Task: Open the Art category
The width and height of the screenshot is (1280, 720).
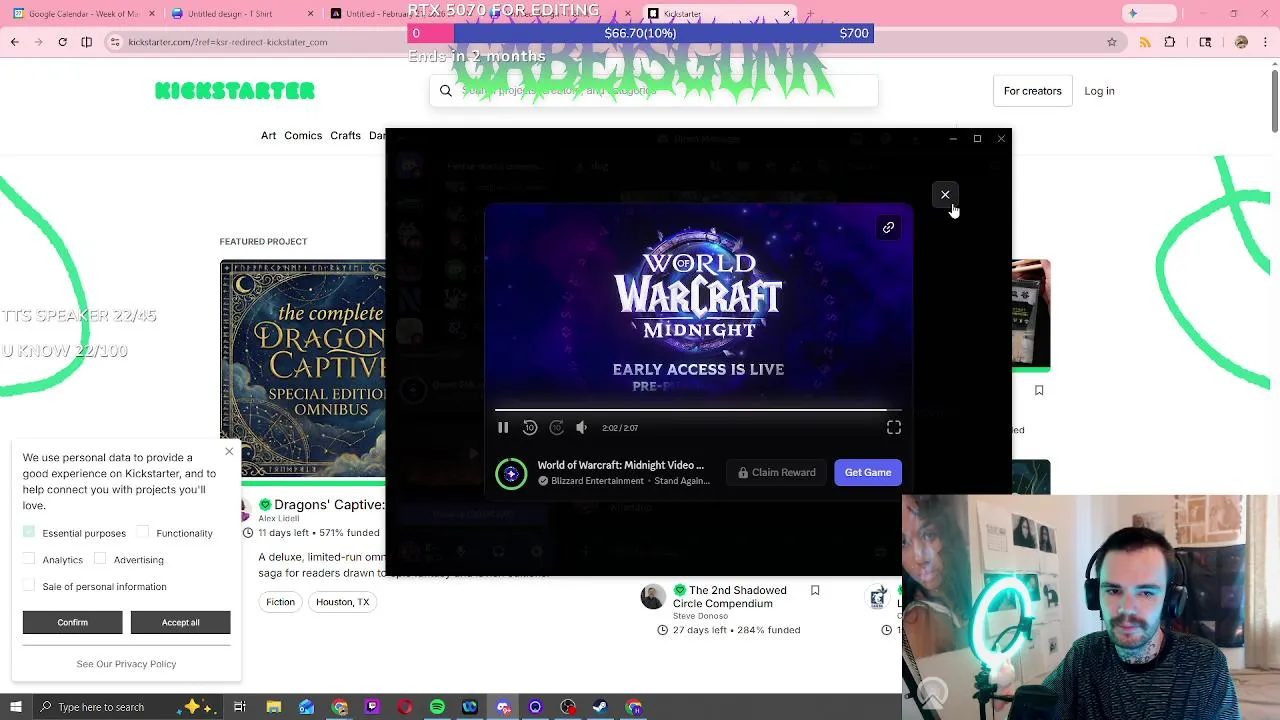Action: (x=268, y=135)
